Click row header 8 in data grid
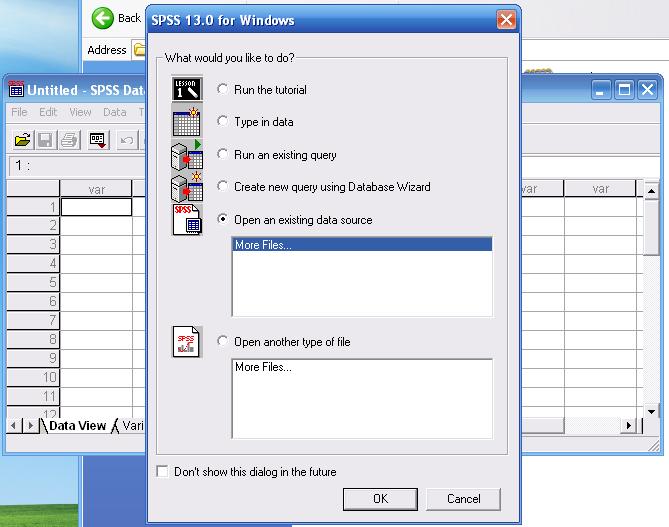Screen dimensions: 669x527 (x=33, y=339)
